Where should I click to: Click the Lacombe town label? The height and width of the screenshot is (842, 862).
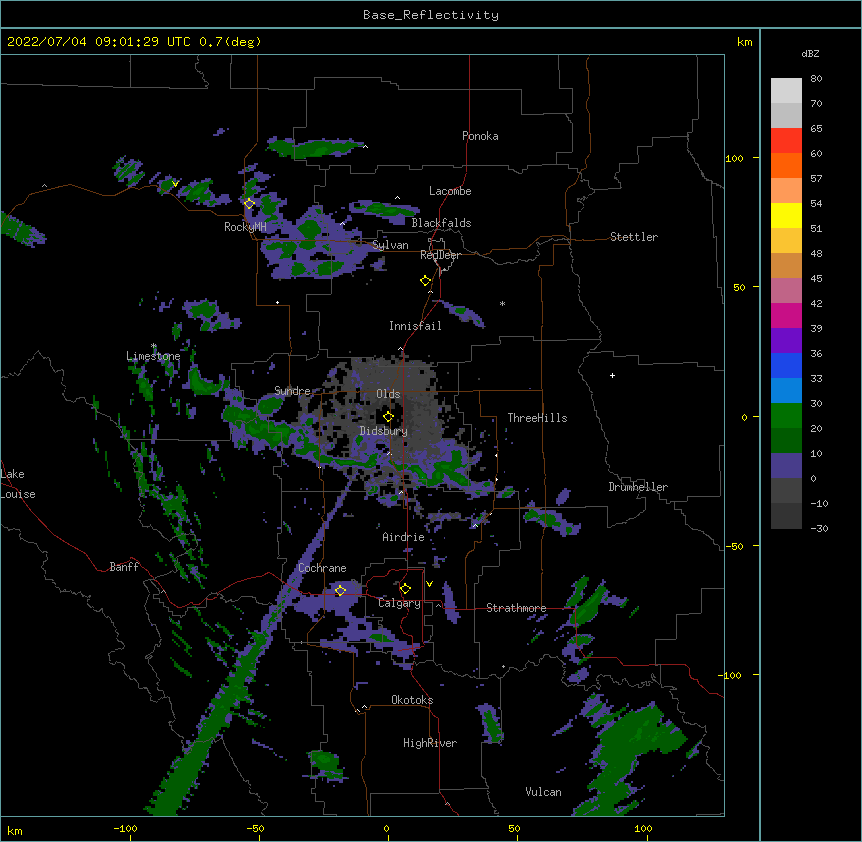point(450,191)
